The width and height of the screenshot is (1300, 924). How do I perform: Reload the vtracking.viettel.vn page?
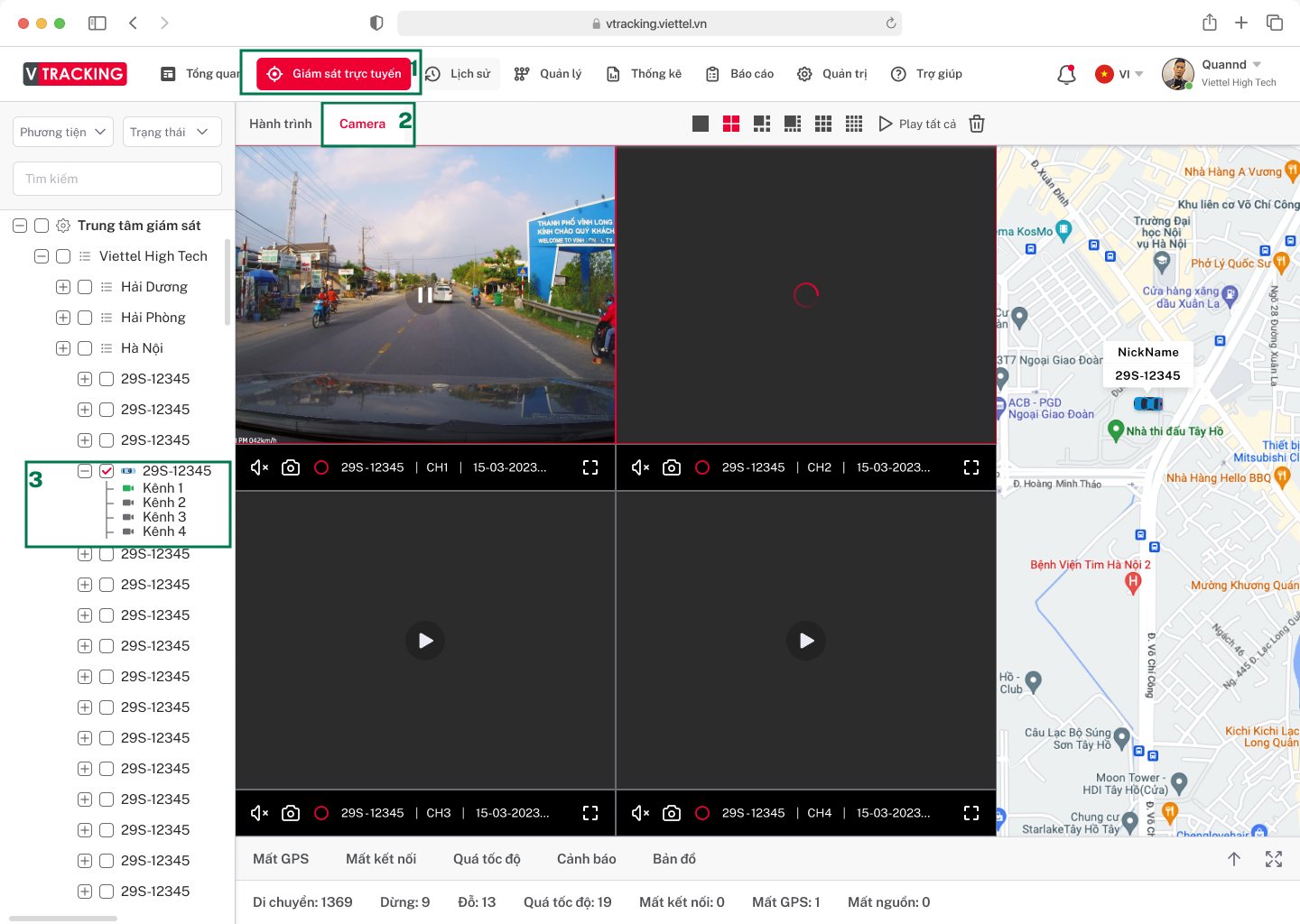pyautogui.click(x=891, y=23)
